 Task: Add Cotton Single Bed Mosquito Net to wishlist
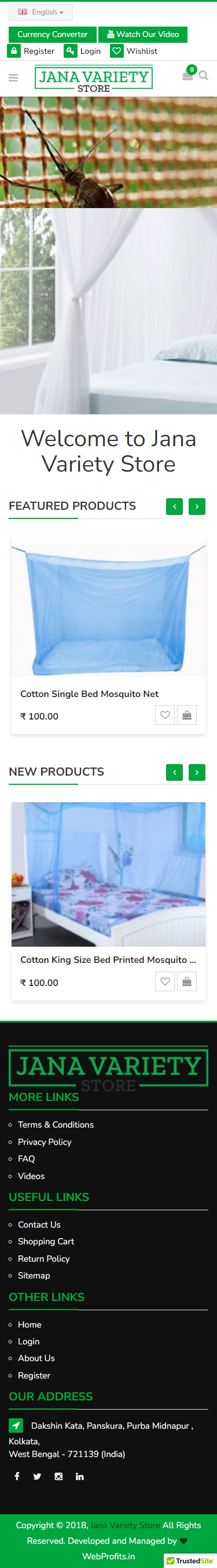pyautogui.click(x=164, y=715)
